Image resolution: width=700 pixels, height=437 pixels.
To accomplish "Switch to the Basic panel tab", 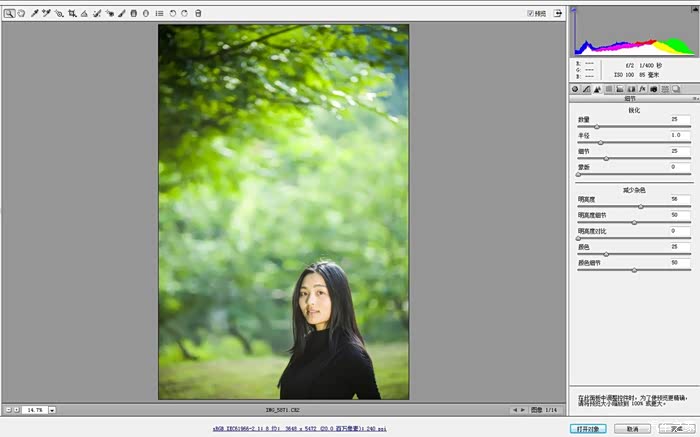I will tap(575, 89).
